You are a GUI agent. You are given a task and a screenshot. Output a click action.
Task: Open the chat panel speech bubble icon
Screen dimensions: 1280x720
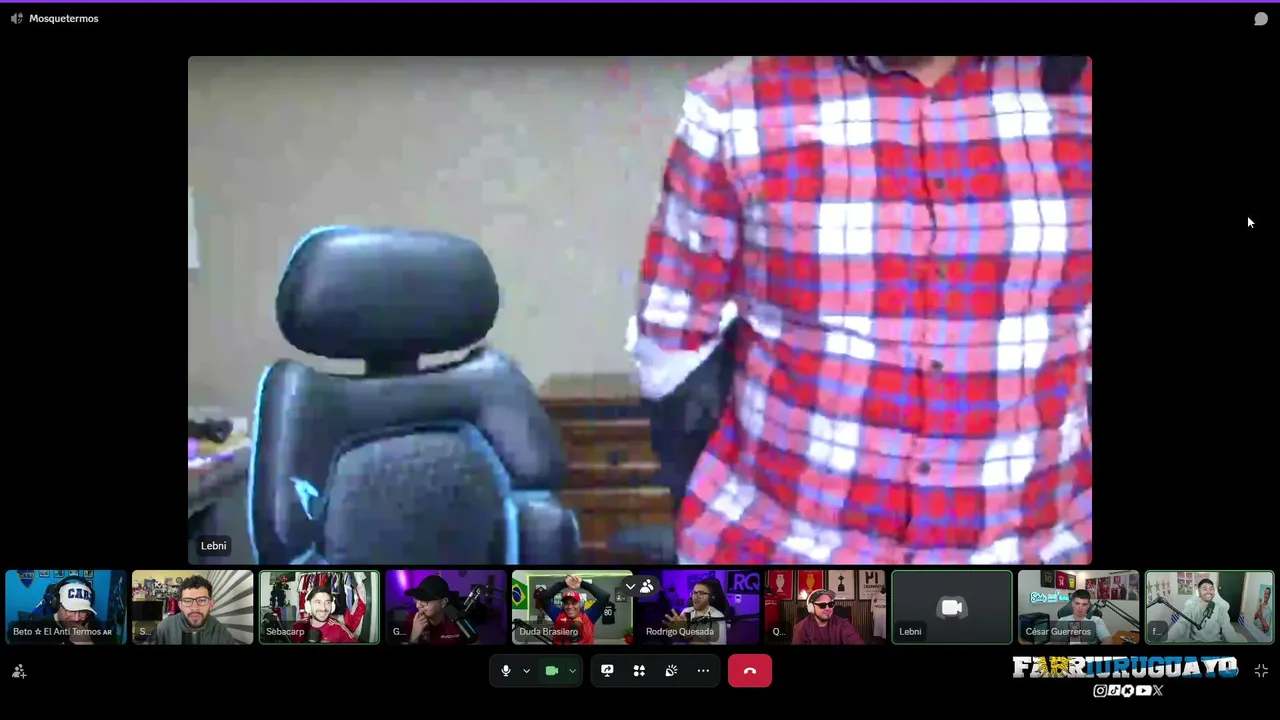pyautogui.click(x=1261, y=19)
